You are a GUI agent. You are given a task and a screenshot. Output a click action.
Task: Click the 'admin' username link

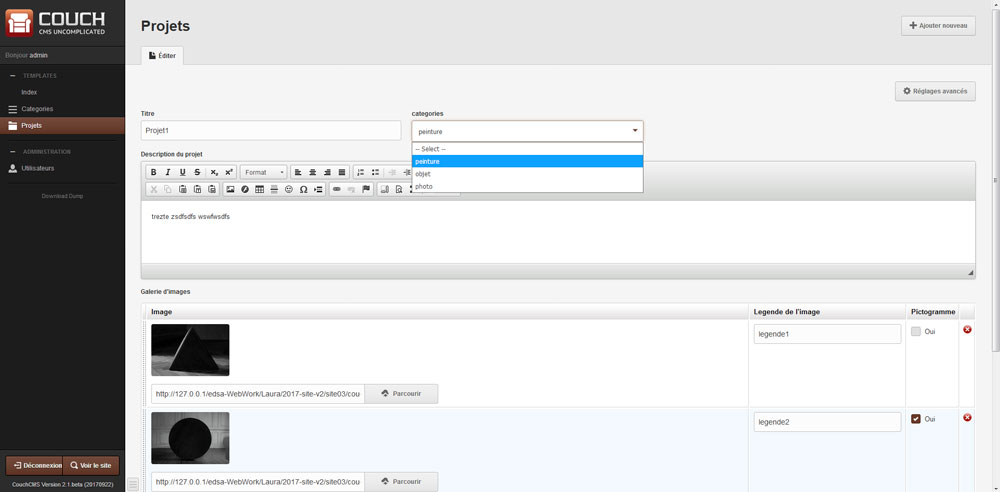[x=38, y=56]
